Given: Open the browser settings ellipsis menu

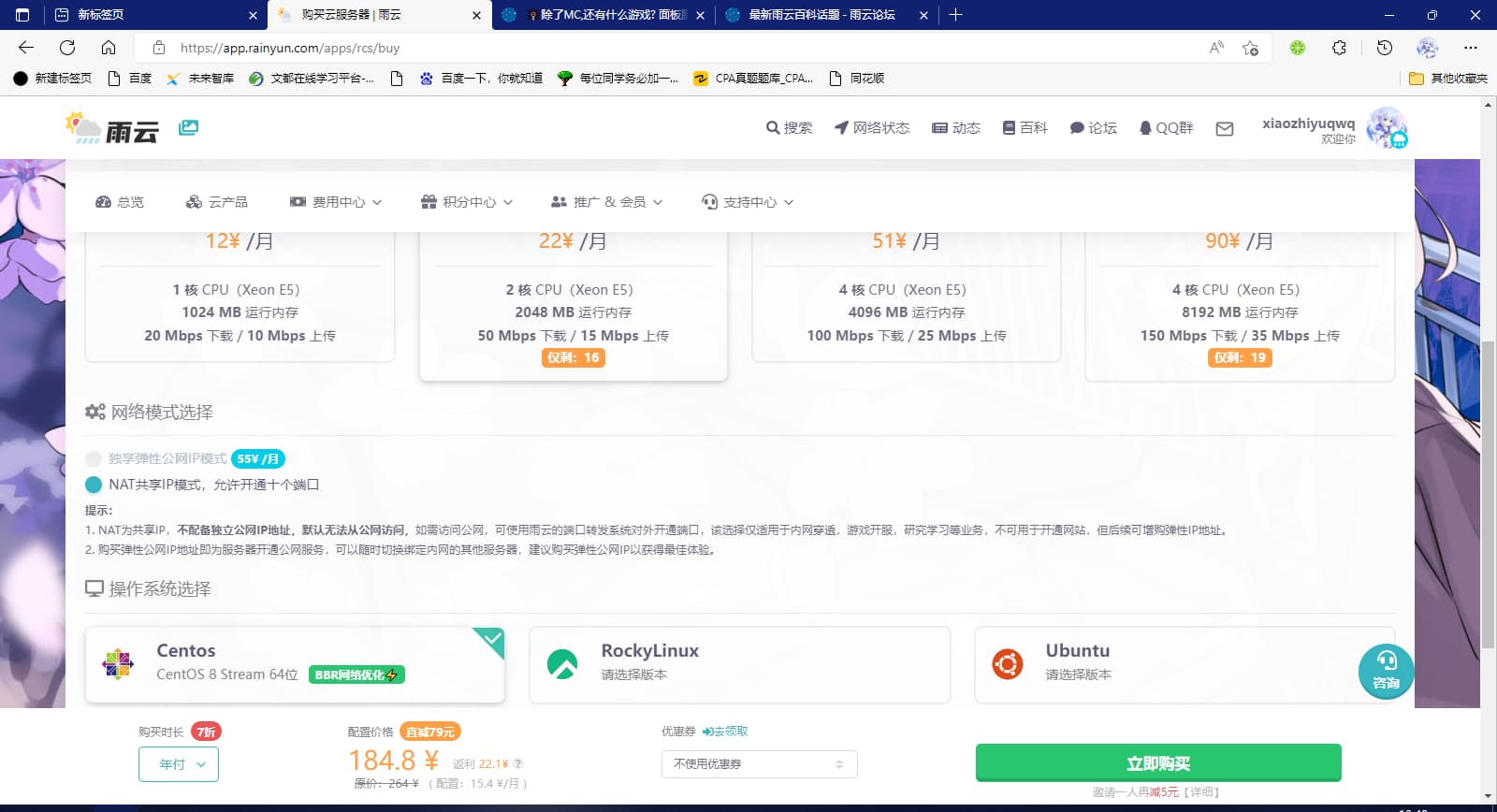Looking at the screenshot, I should 1471,48.
